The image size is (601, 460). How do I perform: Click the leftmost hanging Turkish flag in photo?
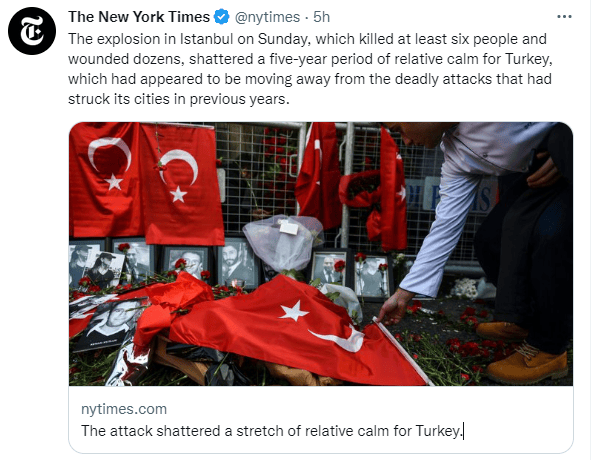(x=105, y=179)
